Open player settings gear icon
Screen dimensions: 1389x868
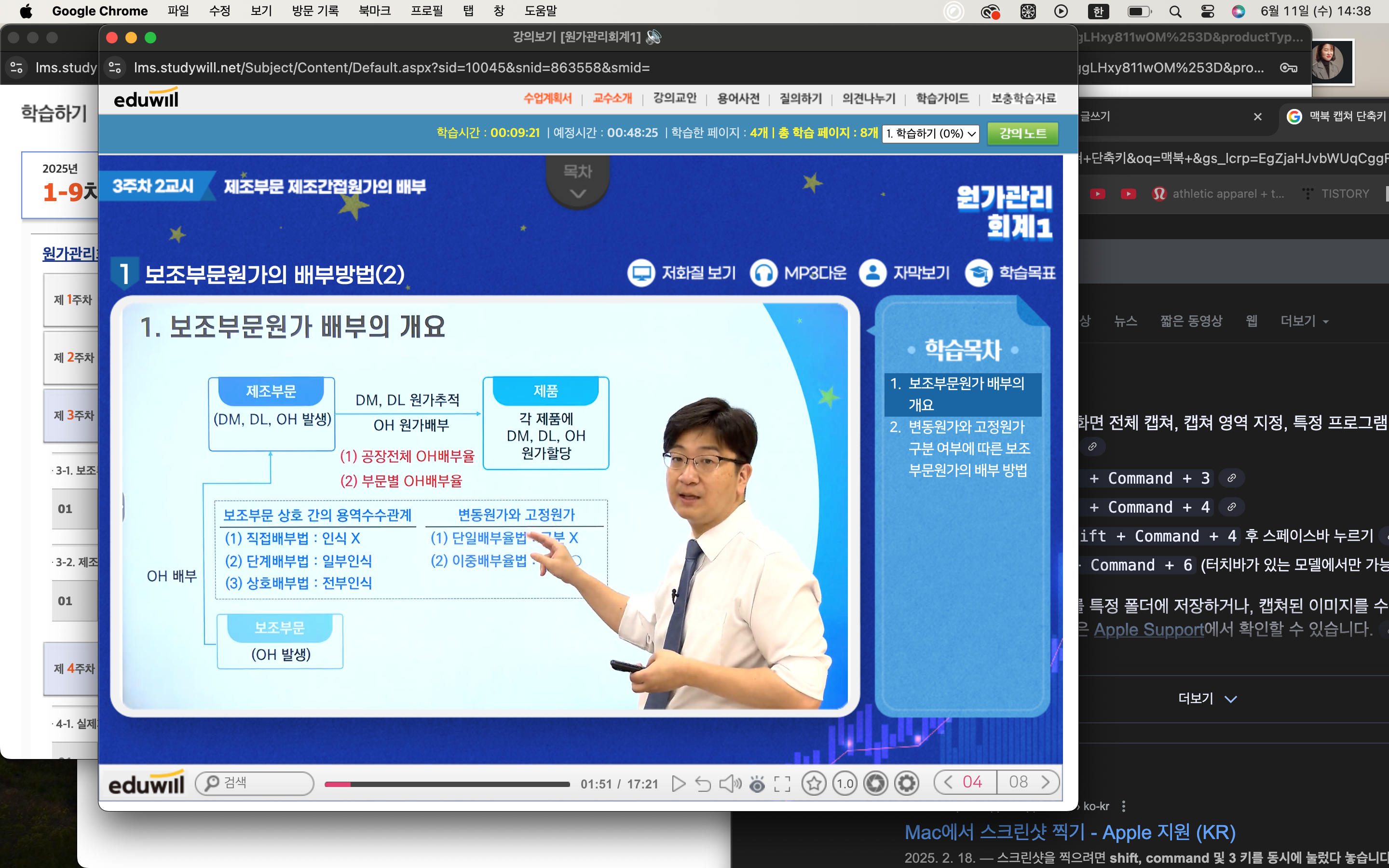tap(907, 783)
